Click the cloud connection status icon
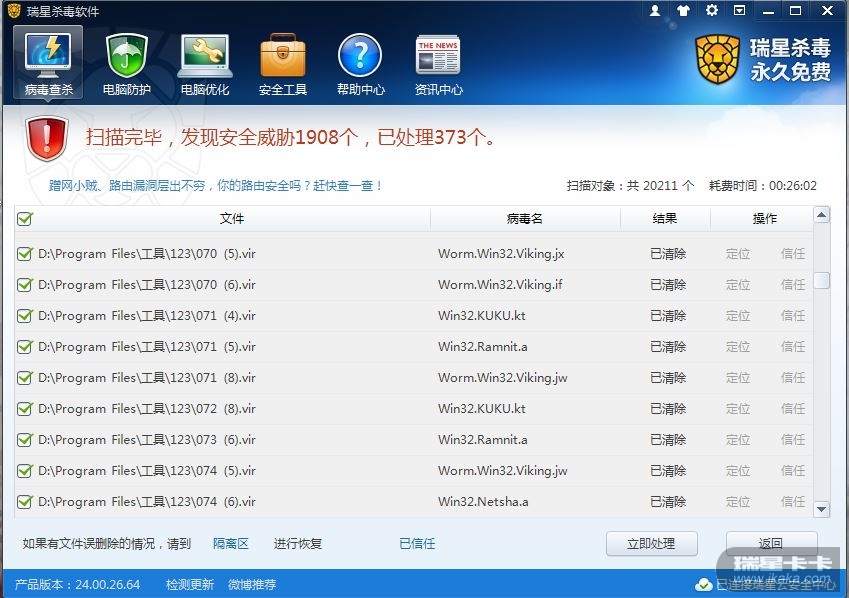This screenshot has height=598, width=849. pos(703,584)
